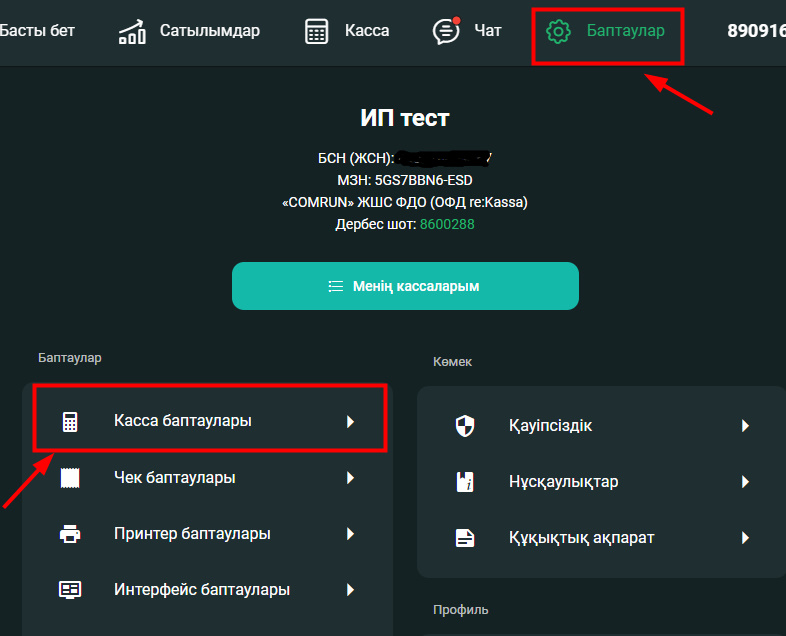Open Чек баптаулары settings row
Viewport: 786px width, 636px height.
coord(210,478)
